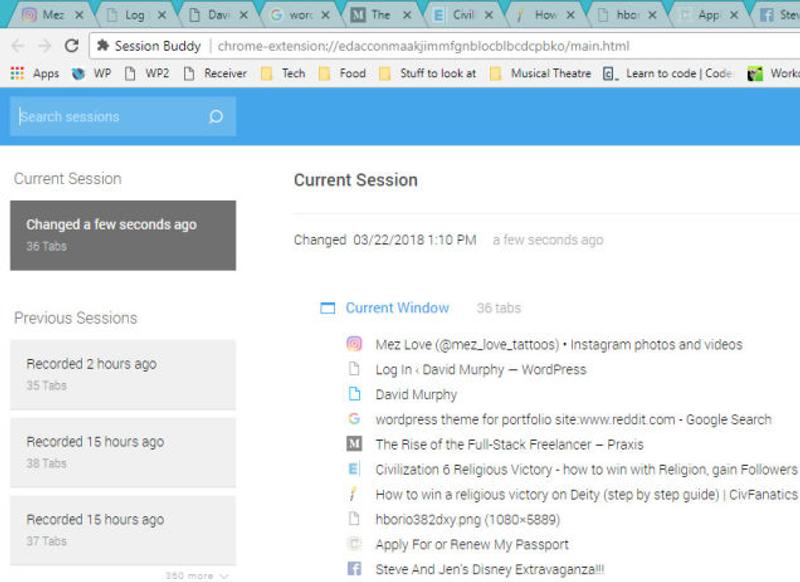Image resolution: width=800 pixels, height=582 pixels.
Task: Close the Dav browser tab
Action: click(x=244, y=15)
